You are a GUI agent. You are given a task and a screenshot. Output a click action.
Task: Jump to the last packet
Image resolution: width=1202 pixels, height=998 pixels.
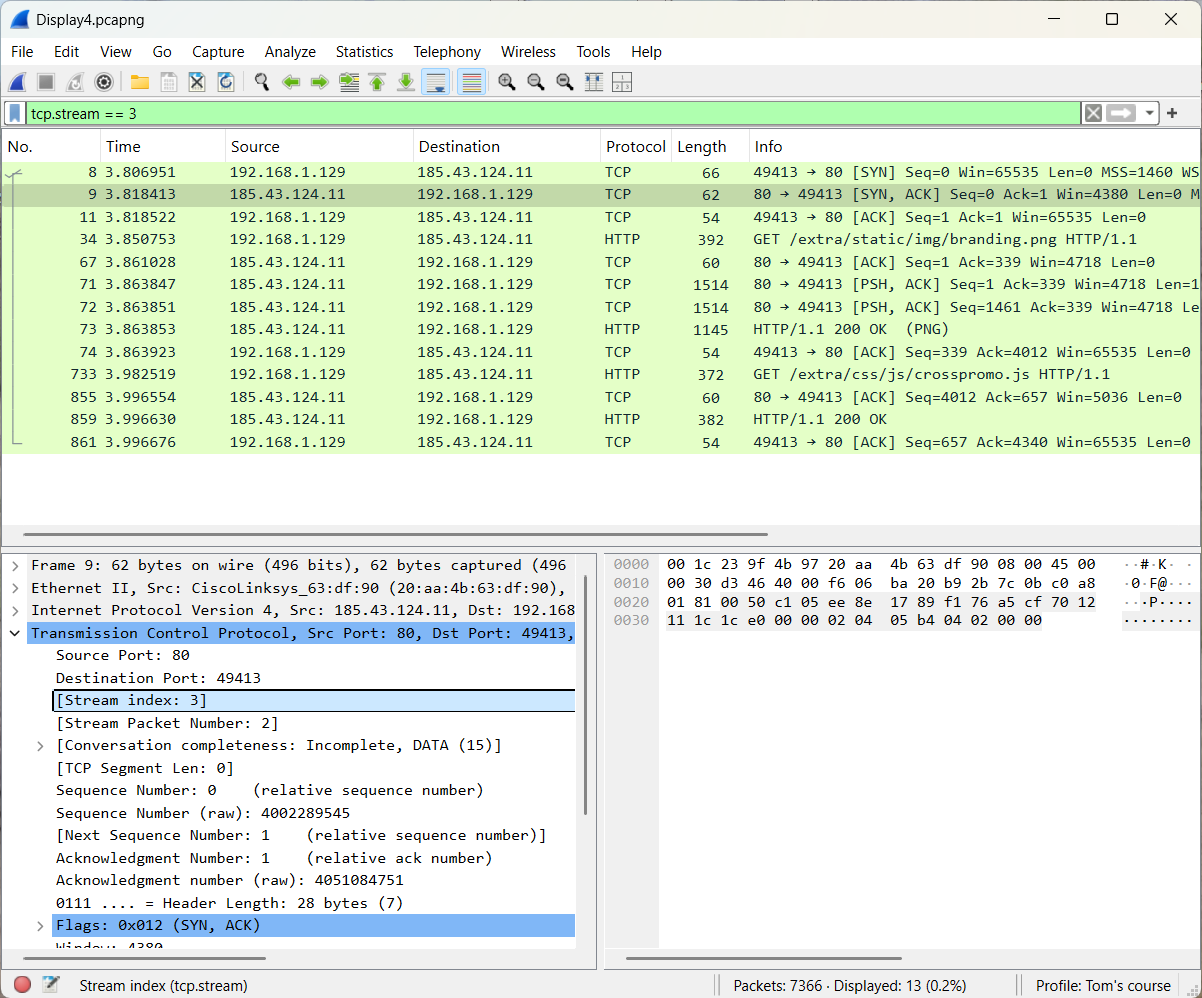406,82
